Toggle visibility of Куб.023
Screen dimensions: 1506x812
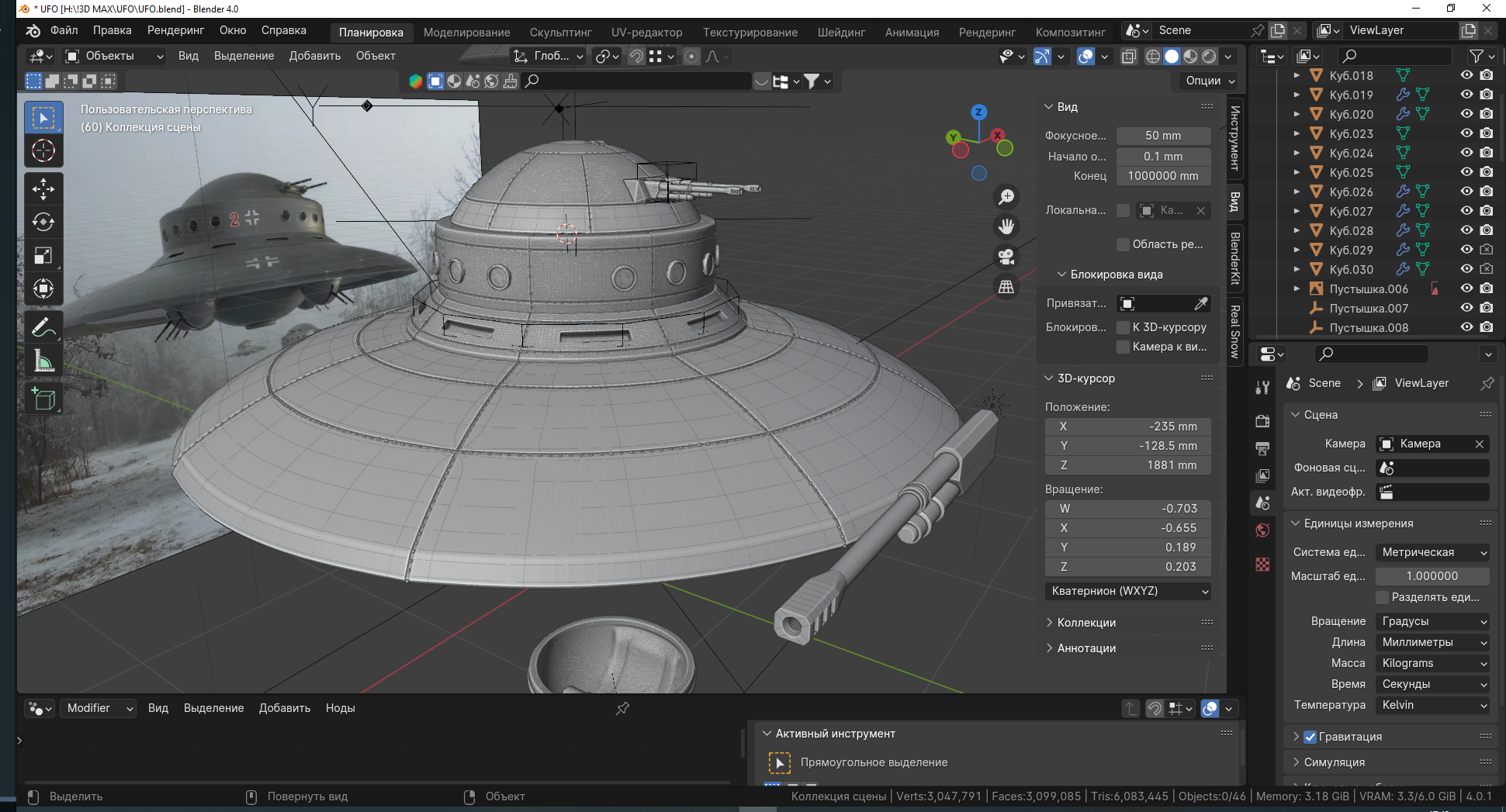(x=1466, y=133)
